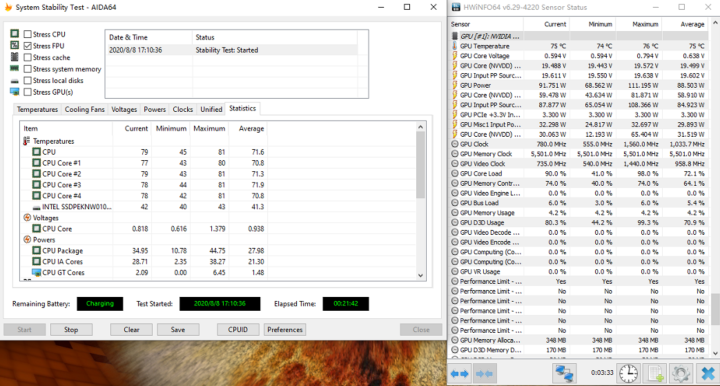The height and width of the screenshot is (386, 720).
Task: Select the GPU Bus Load row
Action: coord(579,203)
